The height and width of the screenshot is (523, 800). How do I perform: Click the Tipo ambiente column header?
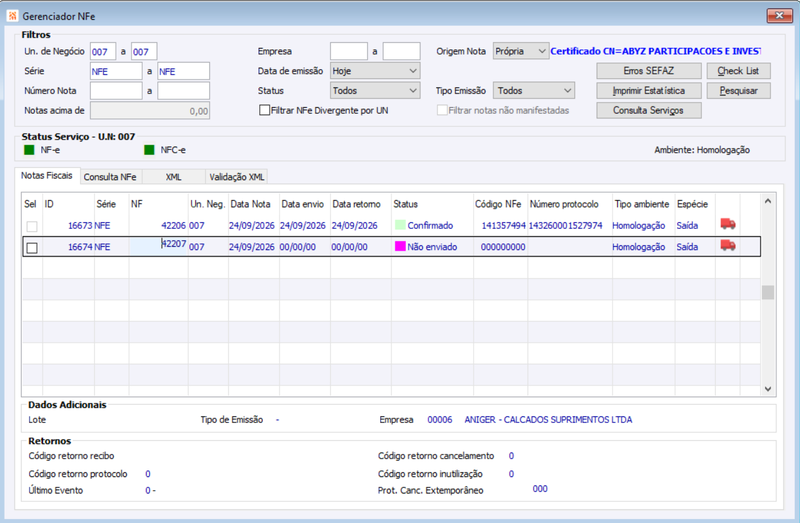point(642,204)
